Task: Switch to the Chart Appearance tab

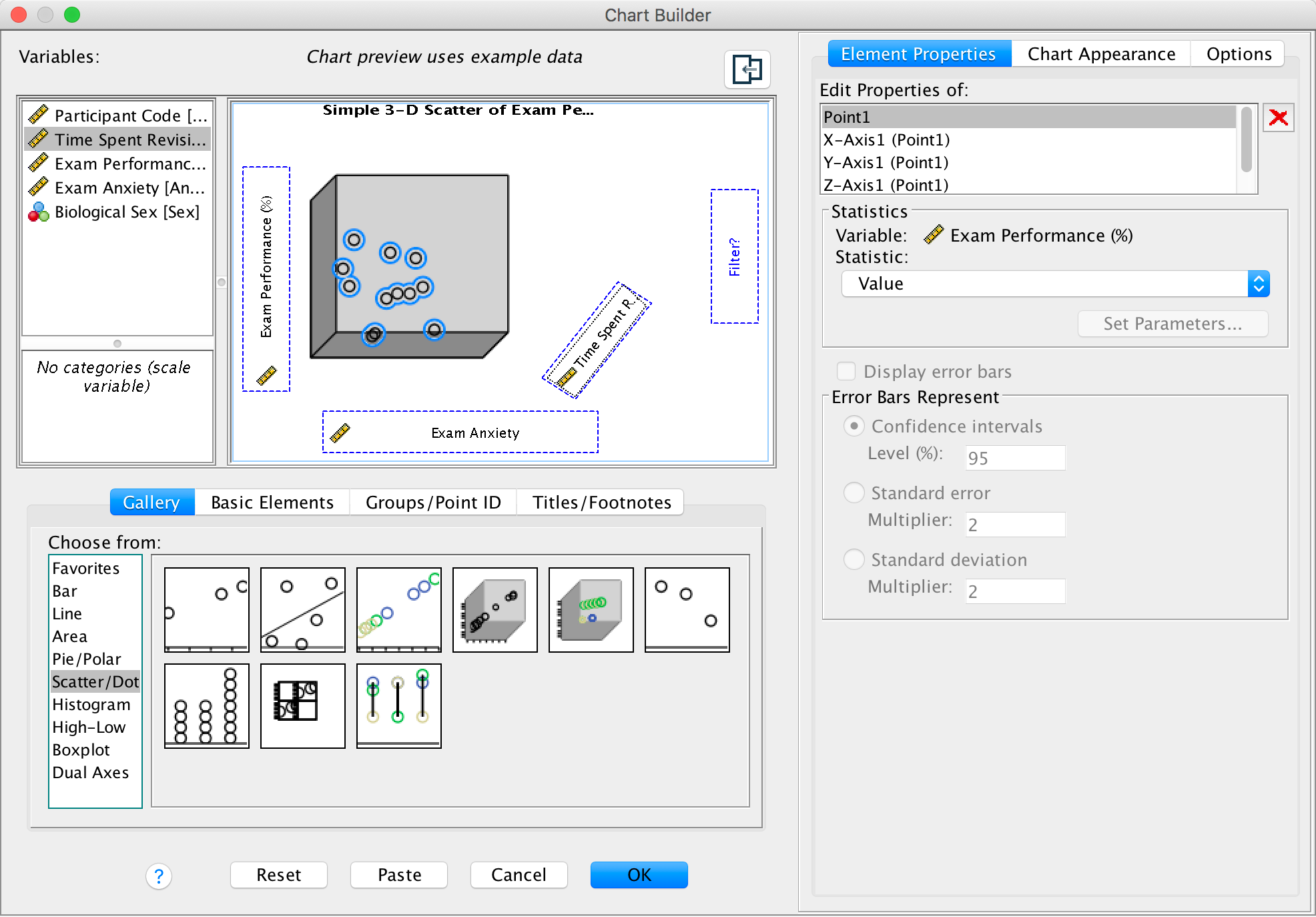Action: 1101,54
